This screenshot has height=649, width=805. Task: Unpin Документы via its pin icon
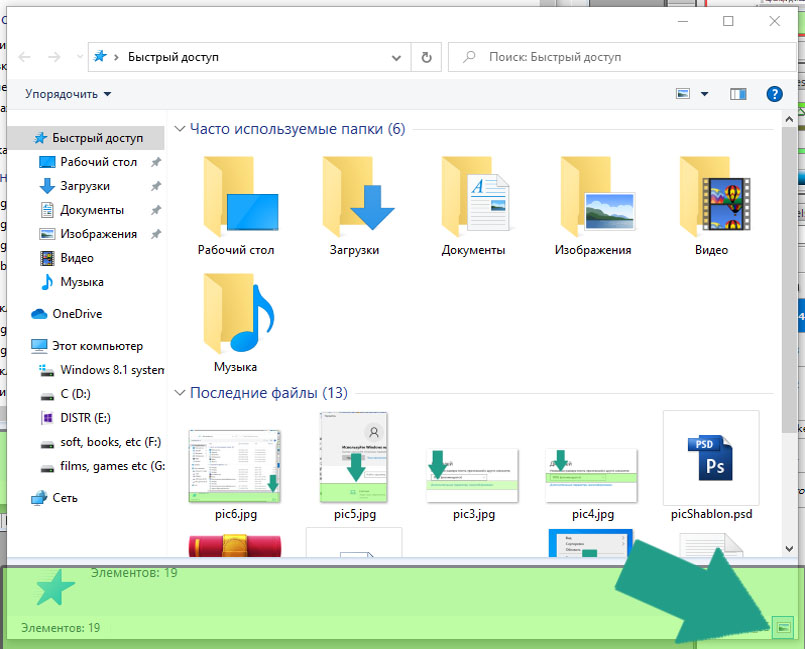(156, 210)
